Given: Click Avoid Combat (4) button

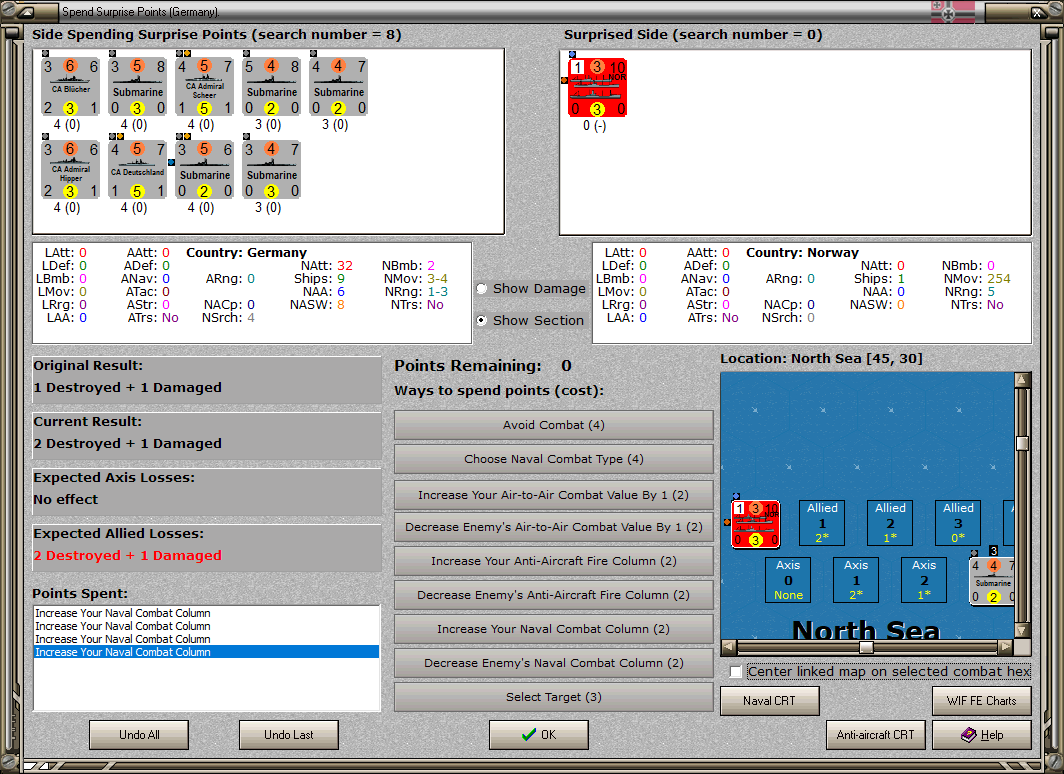Looking at the screenshot, I should coord(554,425).
